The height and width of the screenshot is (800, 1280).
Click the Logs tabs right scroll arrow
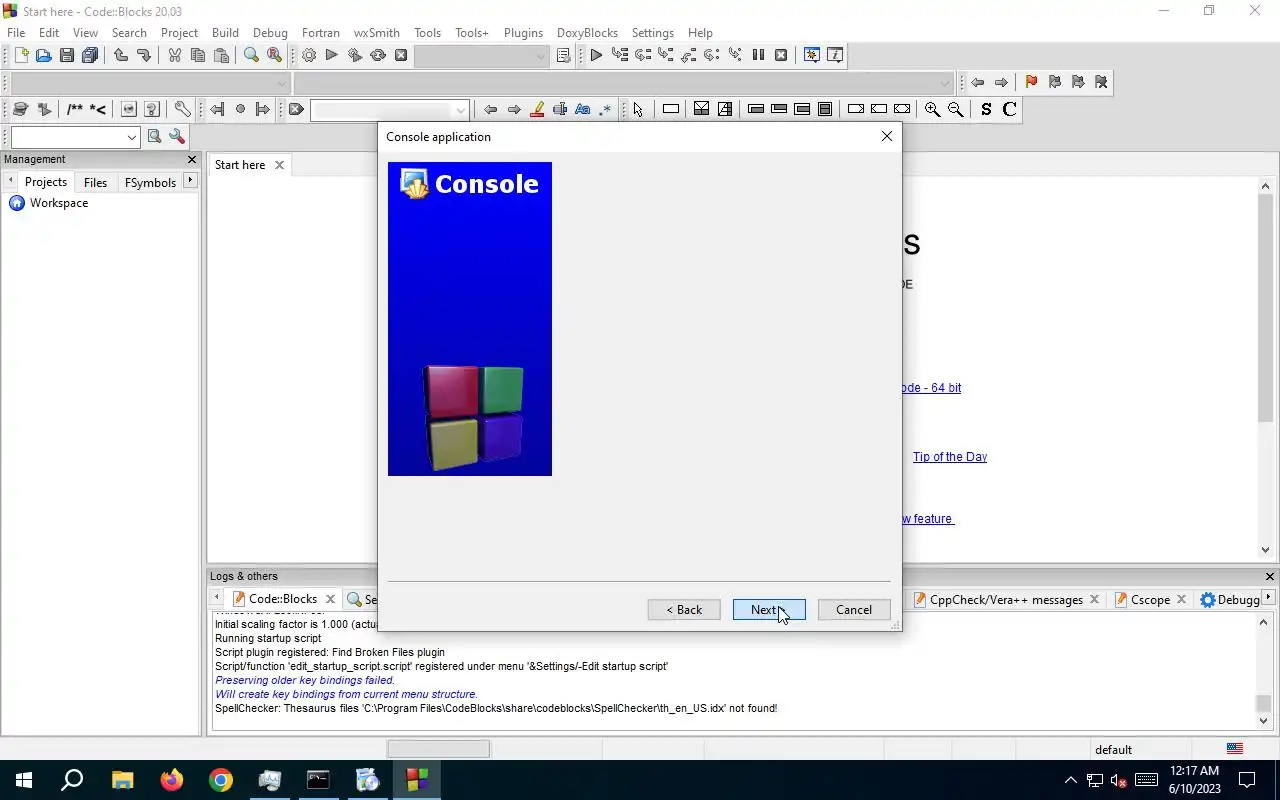point(1268,598)
